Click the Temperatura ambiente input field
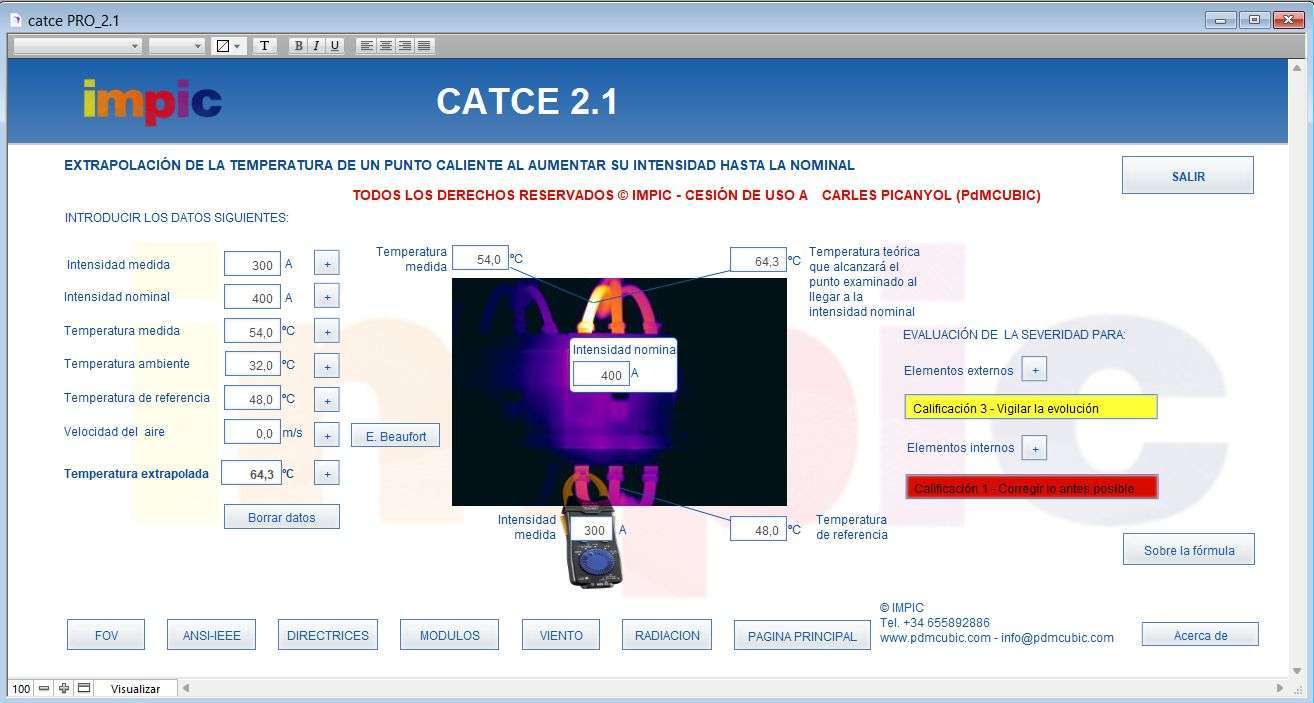Screen dimensions: 1314x703 point(252,365)
